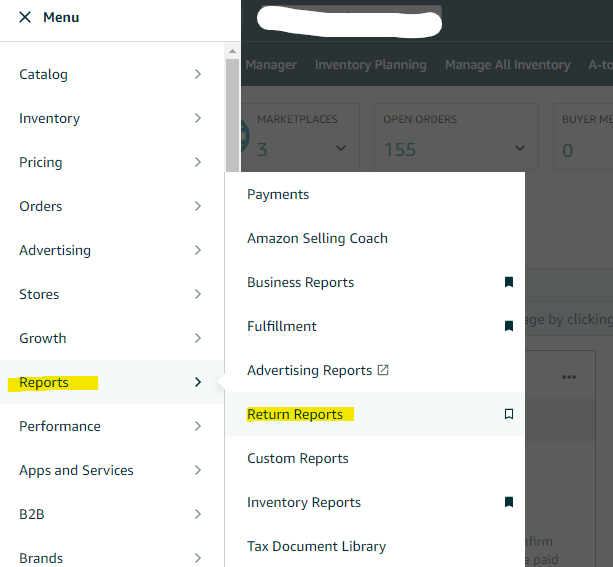
Task: Click the Menu heading text
Action: pos(61,17)
